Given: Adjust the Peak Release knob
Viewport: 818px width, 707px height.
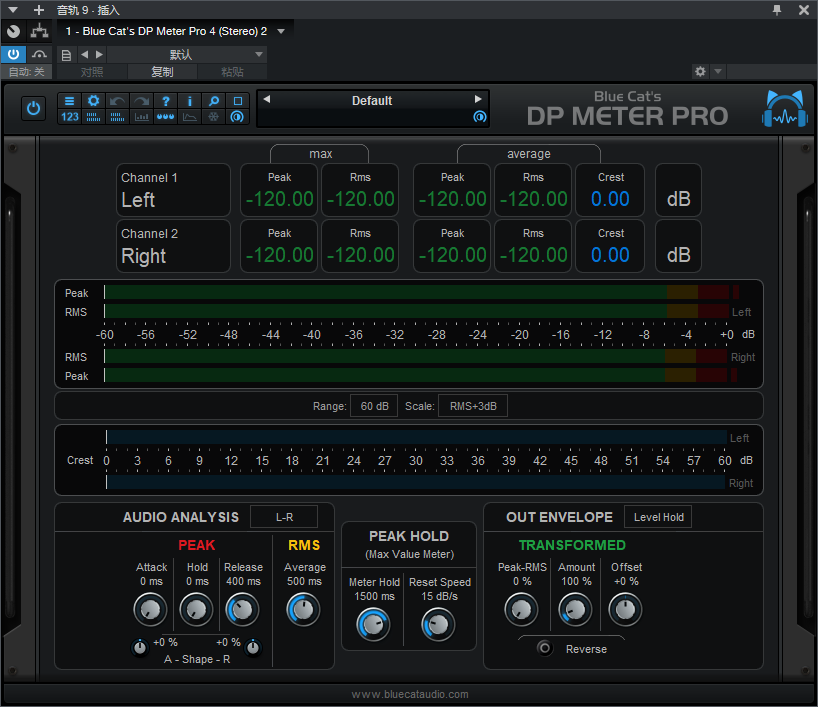Looking at the screenshot, I should [x=242, y=609].
